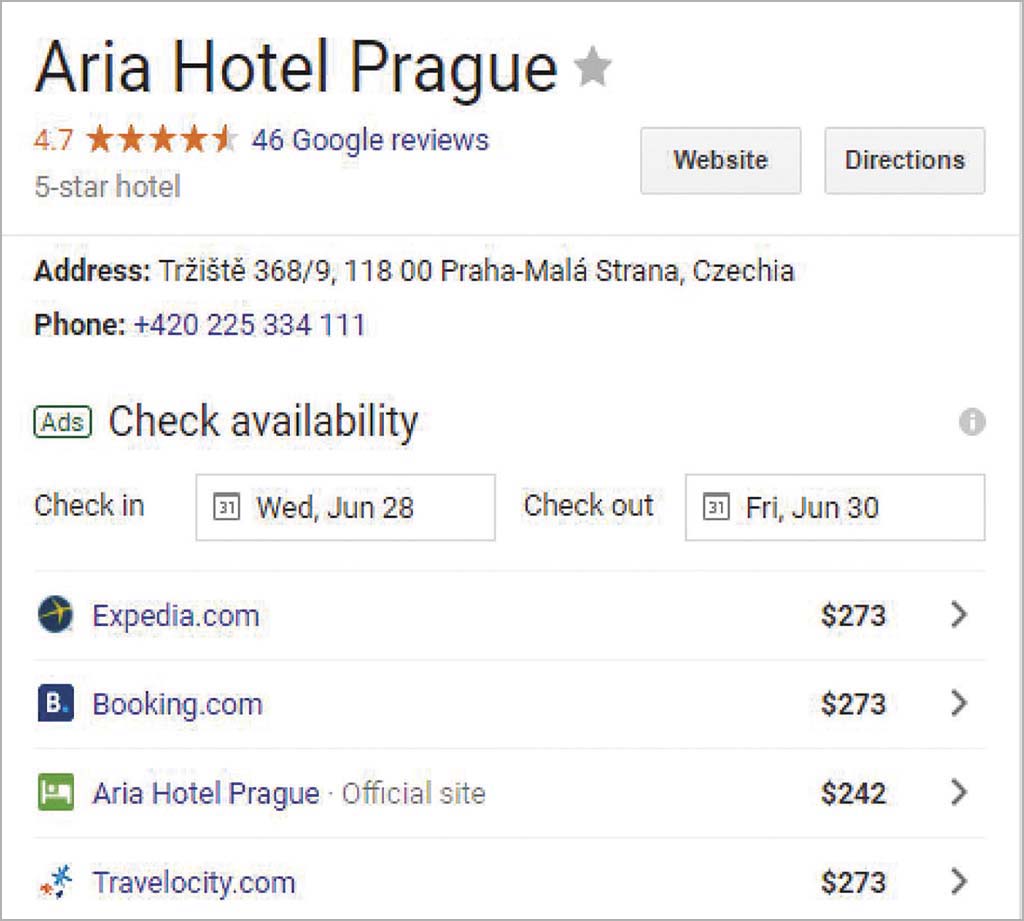Click the Travelocity logo icon
This screenshot has height=921, width=1024.
tap(56, 882)
